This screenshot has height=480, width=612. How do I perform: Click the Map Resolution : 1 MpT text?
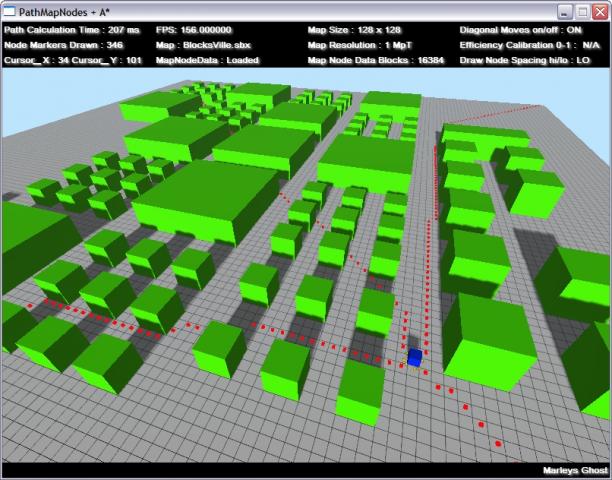359,45
